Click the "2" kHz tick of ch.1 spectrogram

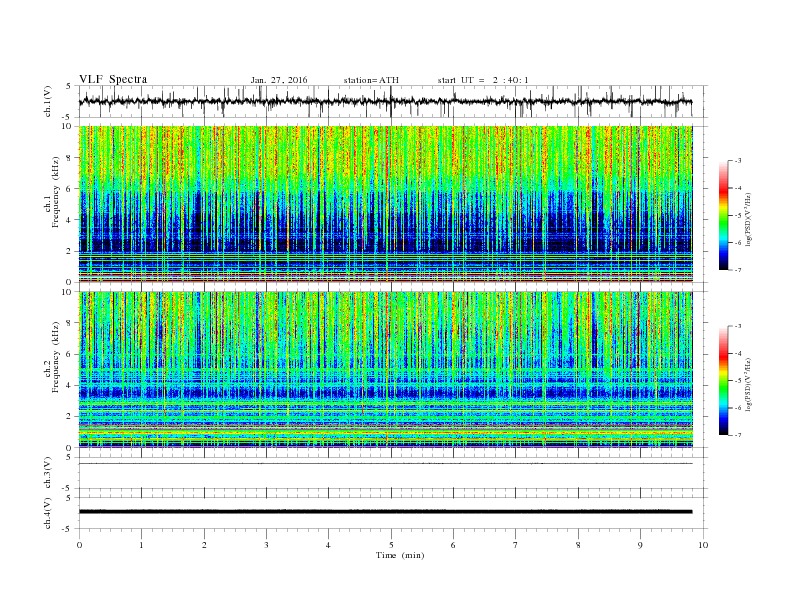[69, 251]
